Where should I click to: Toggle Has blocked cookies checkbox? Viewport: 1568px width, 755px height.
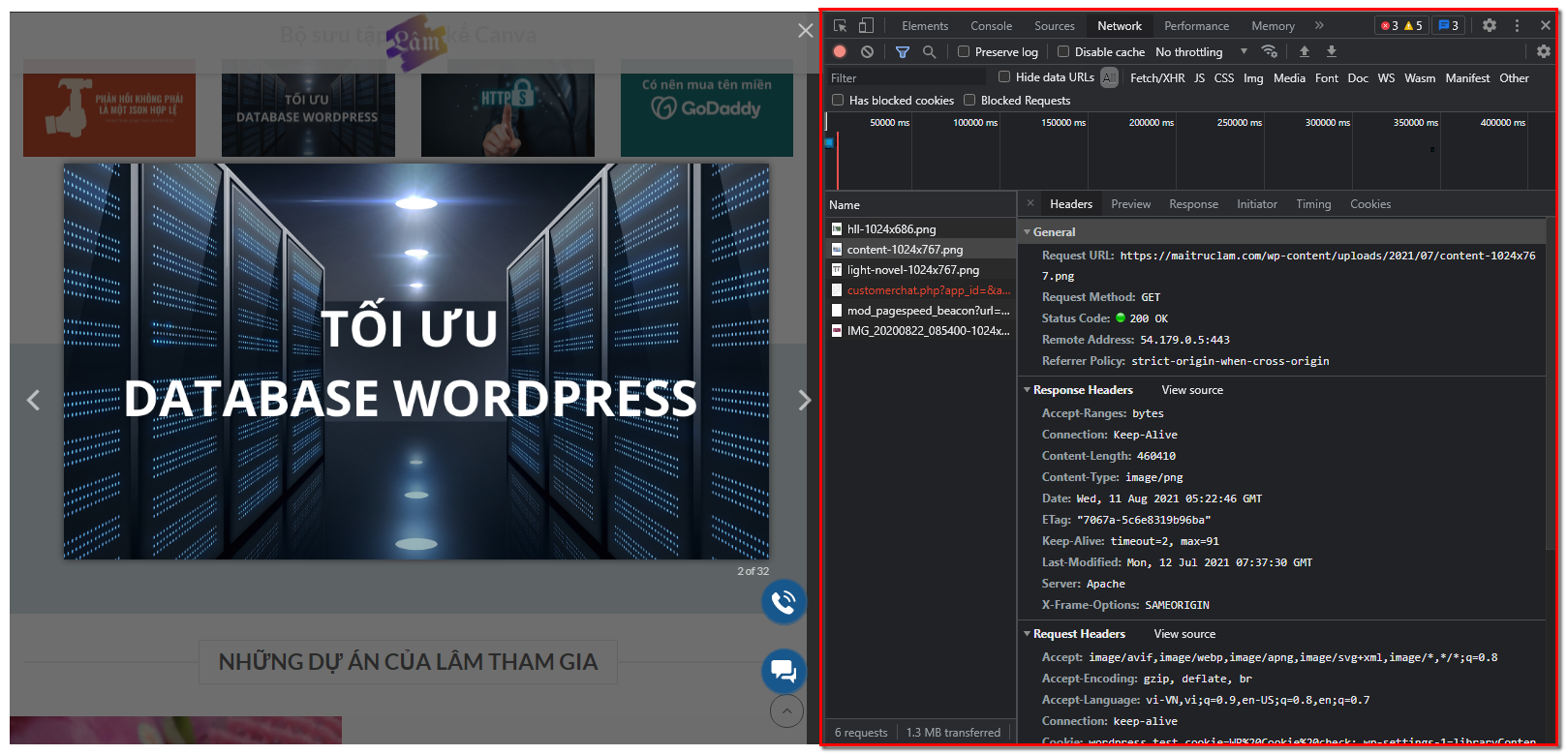click(x=838, y=101)
